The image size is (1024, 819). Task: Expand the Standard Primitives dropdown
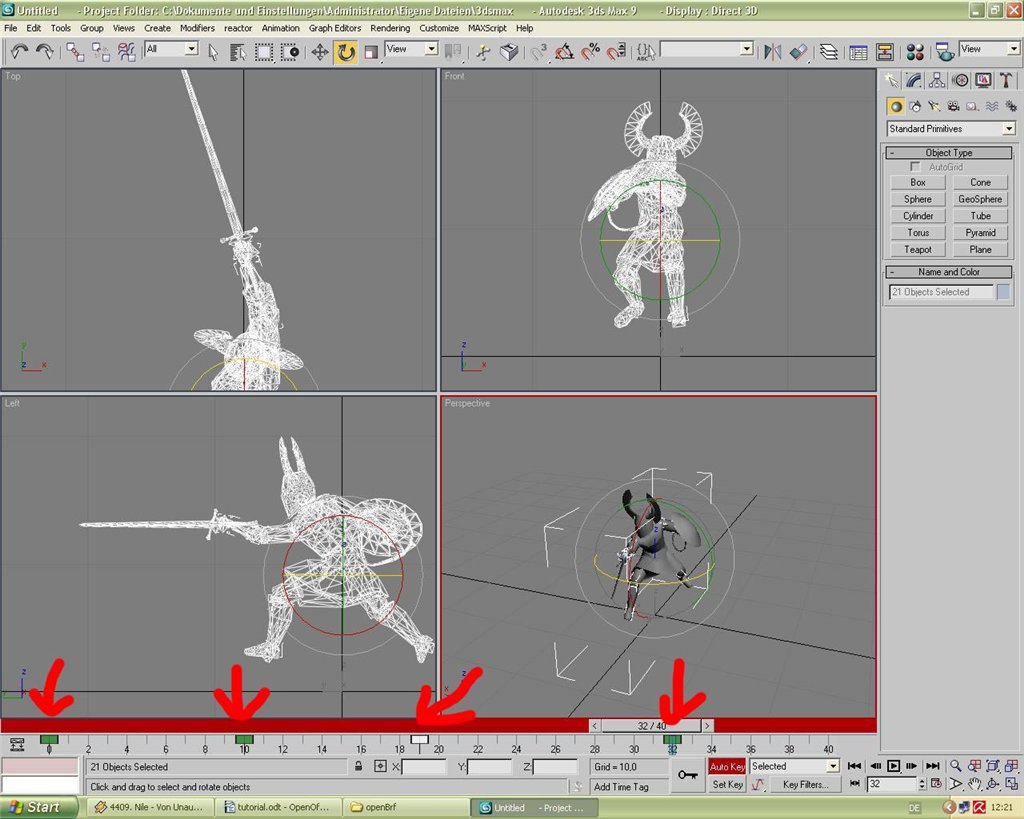[x=950, y=129]
